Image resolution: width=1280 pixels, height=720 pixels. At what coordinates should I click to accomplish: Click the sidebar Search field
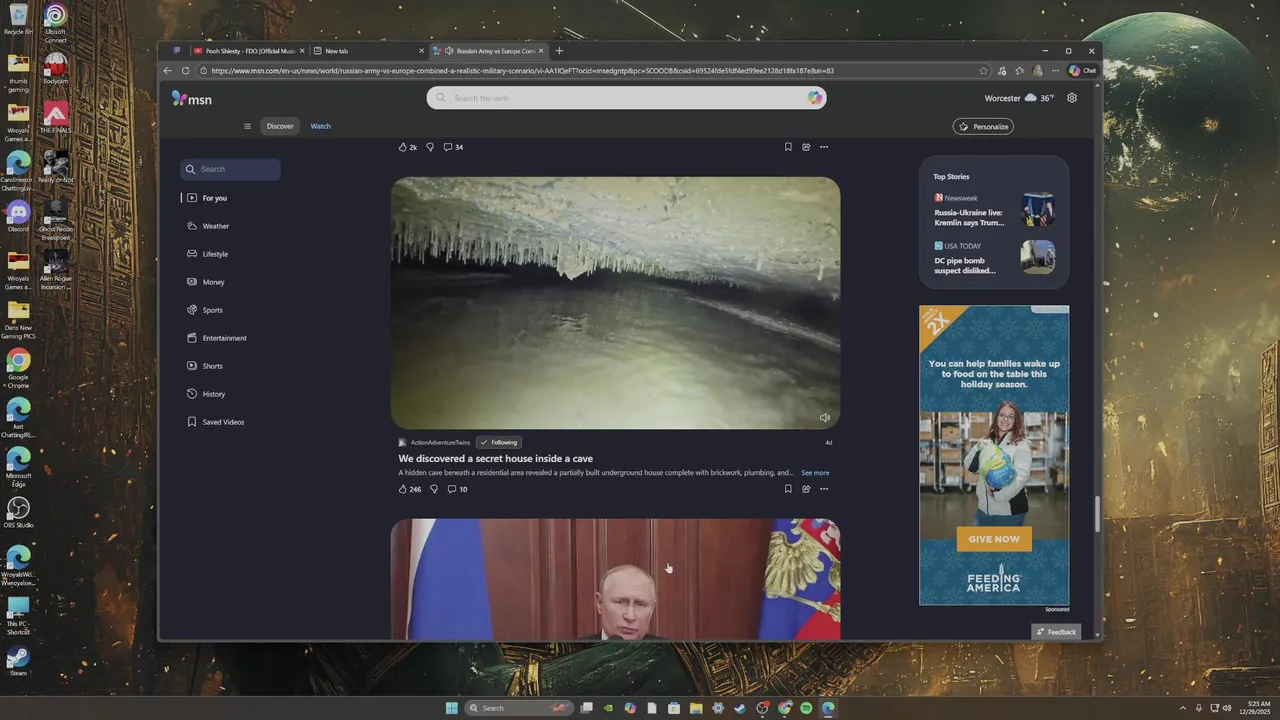pyautogui.click(x=230, y=169)
